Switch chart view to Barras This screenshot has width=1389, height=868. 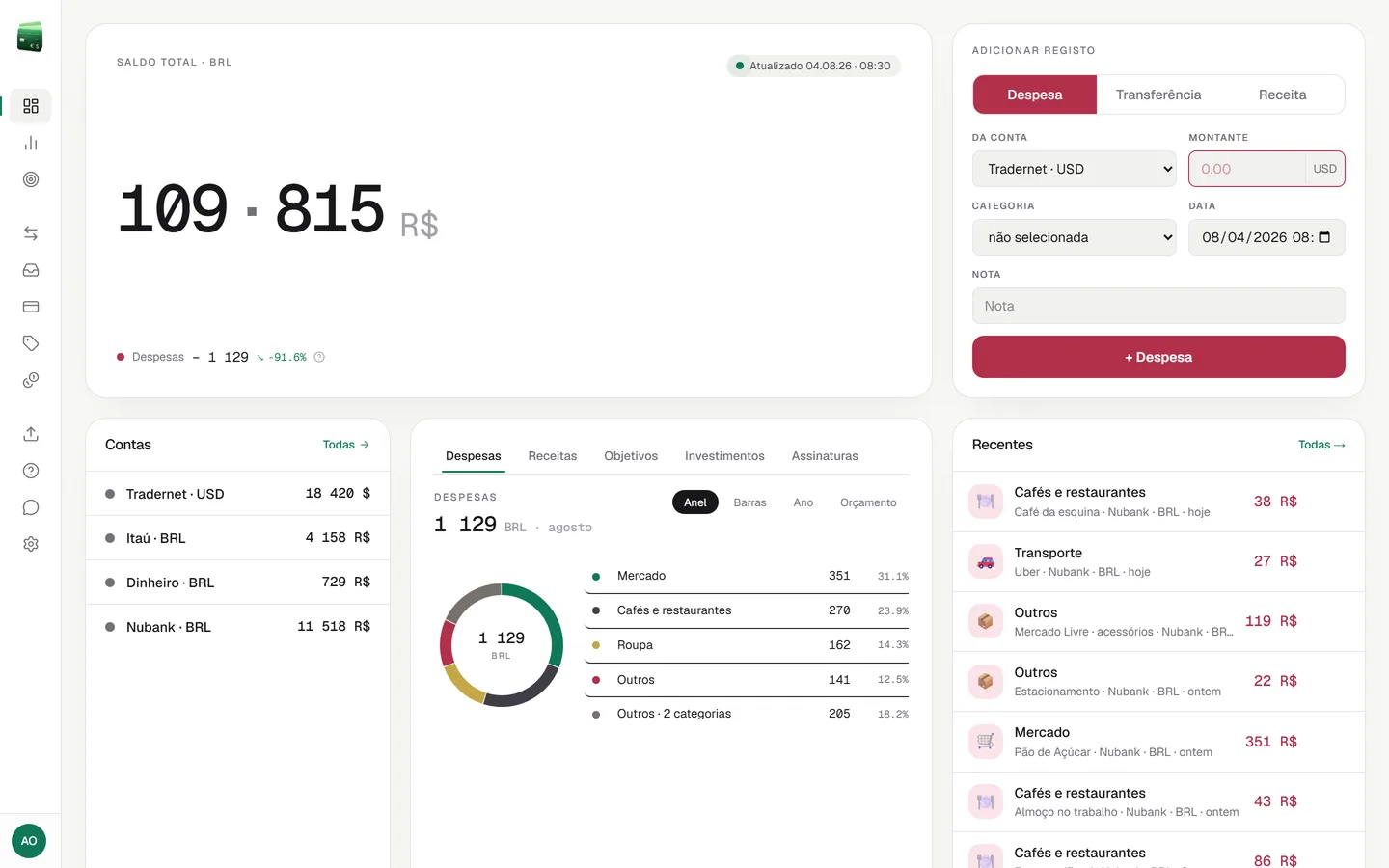(749, 502)
